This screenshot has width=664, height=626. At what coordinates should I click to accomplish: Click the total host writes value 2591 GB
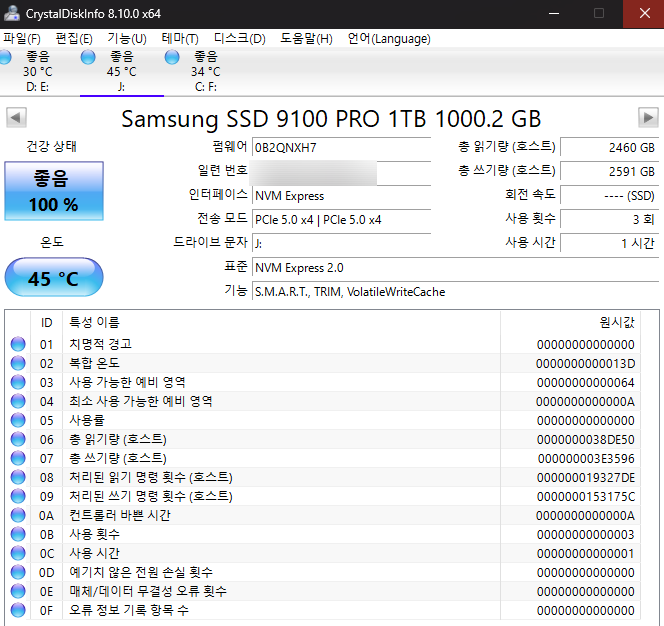609,172
